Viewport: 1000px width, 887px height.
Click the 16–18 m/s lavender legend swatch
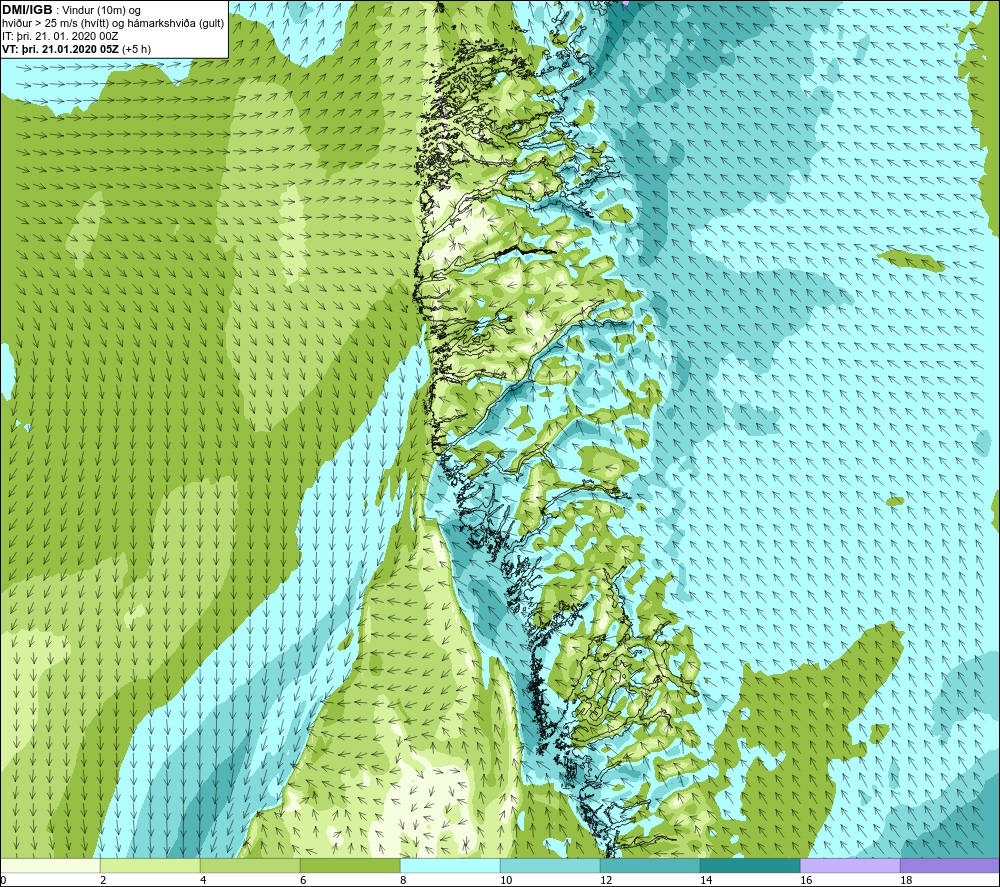pyautogui.click(x=850, y=865)
